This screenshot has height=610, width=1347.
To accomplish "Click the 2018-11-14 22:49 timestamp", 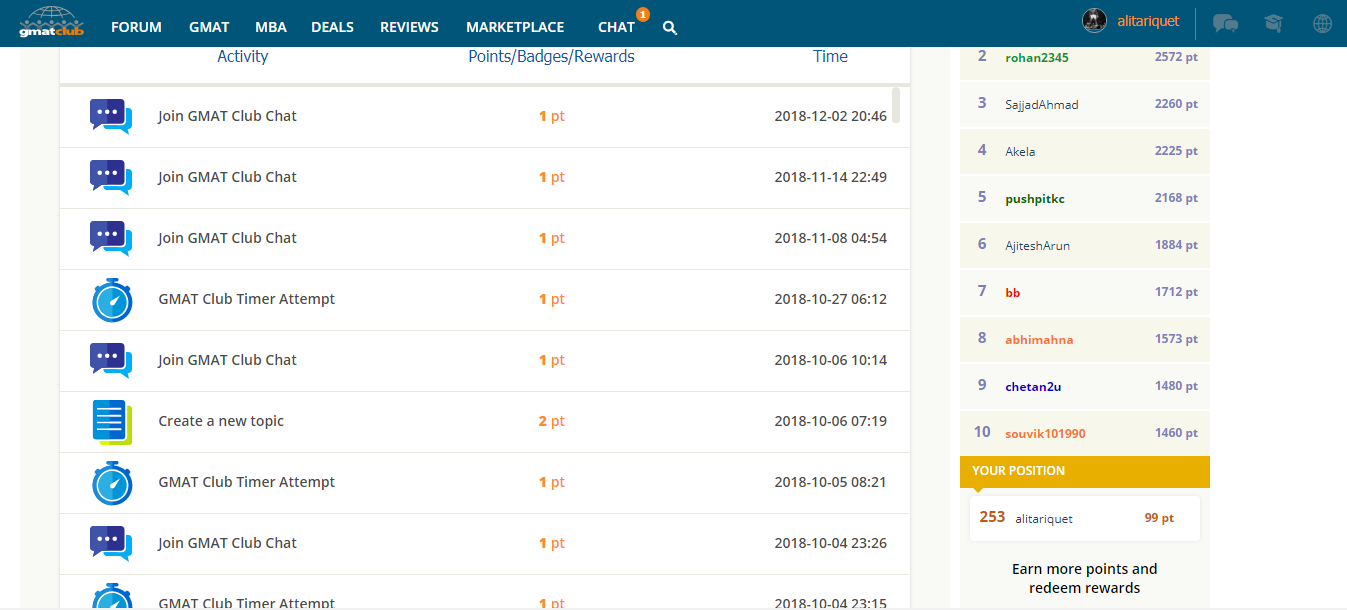I will 830,177.
